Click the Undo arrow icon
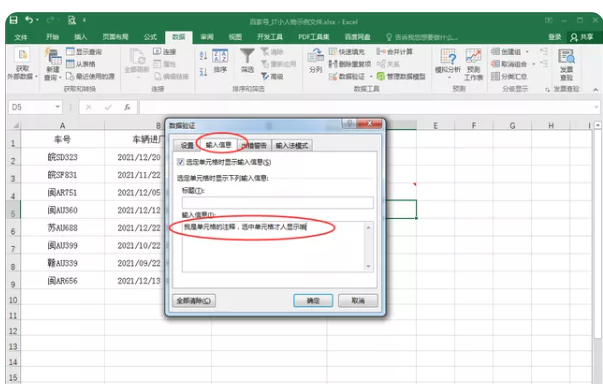This screenshot has width=603, height=384. click(x=29, y=19)
